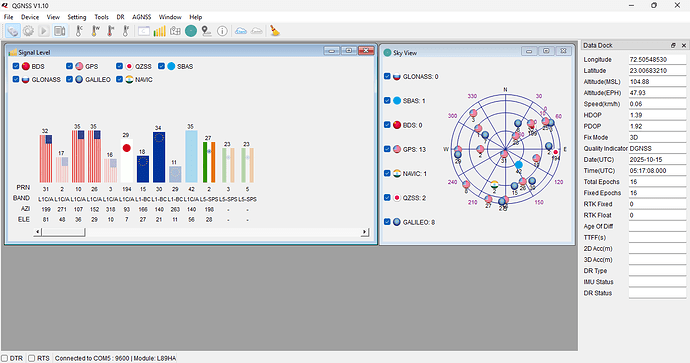The width and height of the screenshot is (690, 363).
Task: Open the settings gear toolbar icon
Action: click(28, 31)
